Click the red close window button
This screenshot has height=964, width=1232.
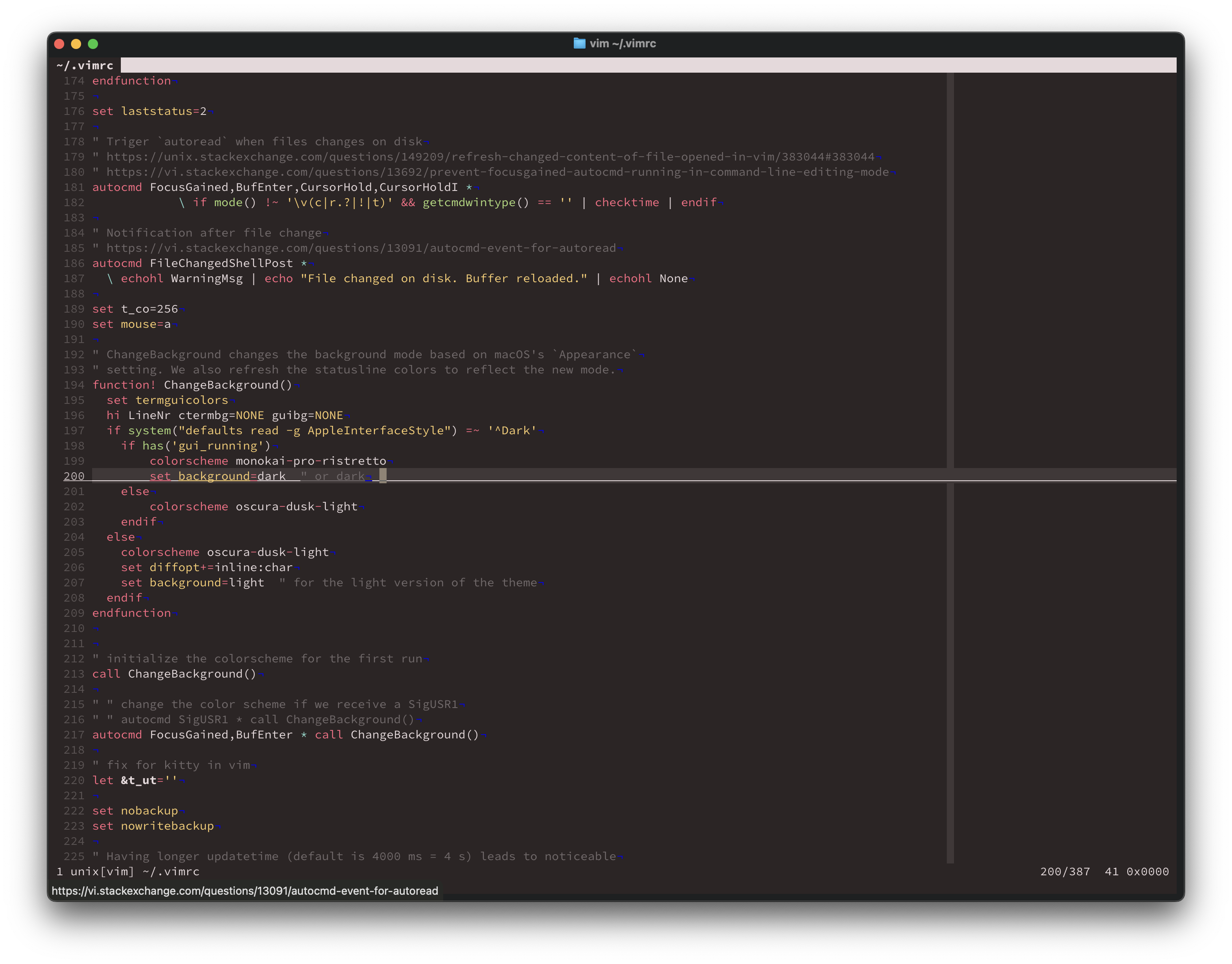pos(59,44)
